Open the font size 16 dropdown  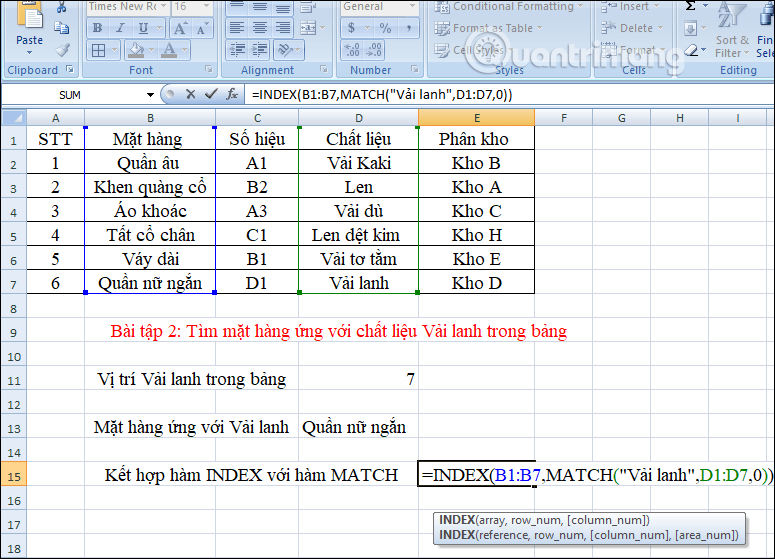pyautogui.click(x=207, y=6)
